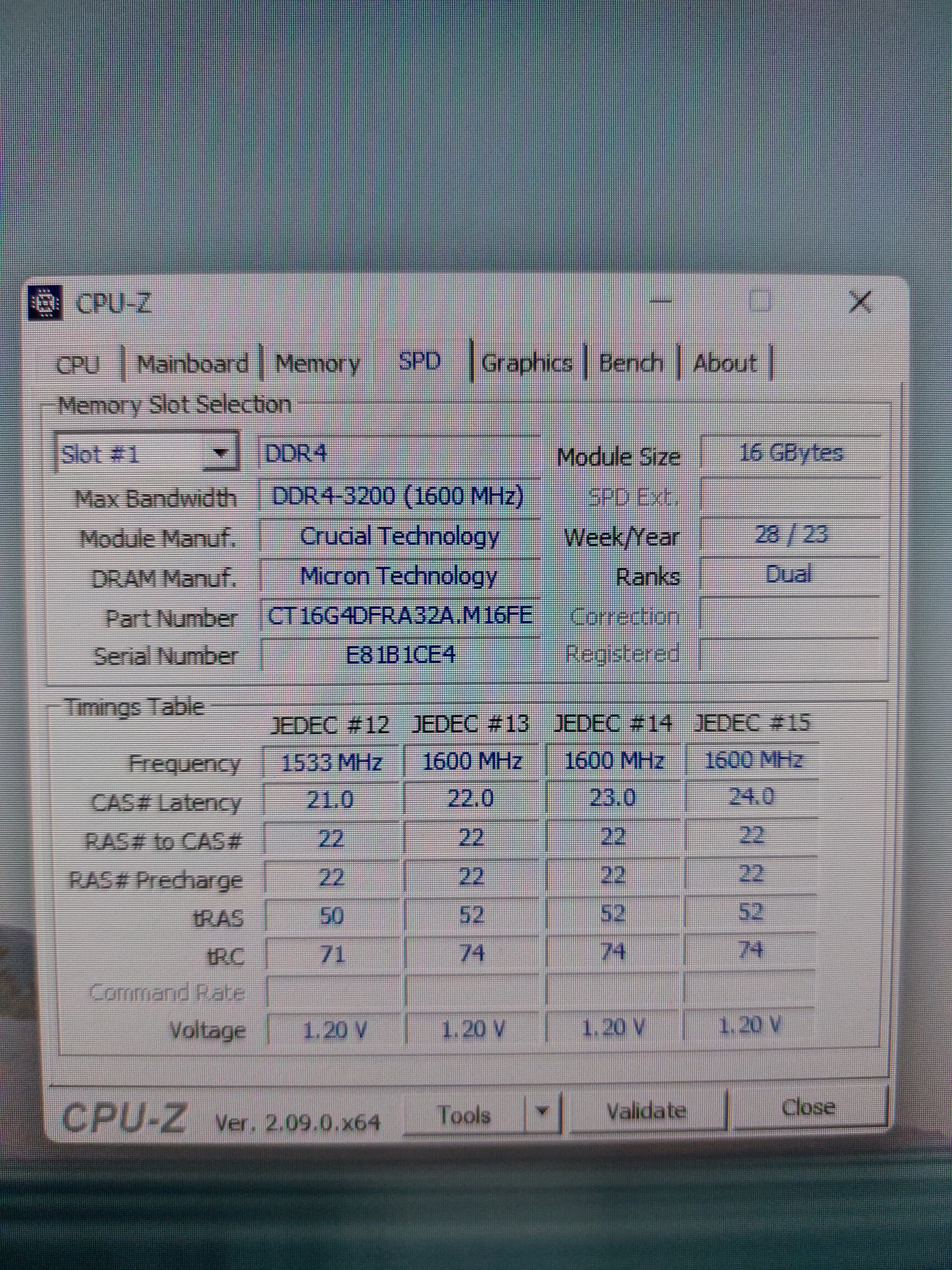View the About tab

[724, 363]
